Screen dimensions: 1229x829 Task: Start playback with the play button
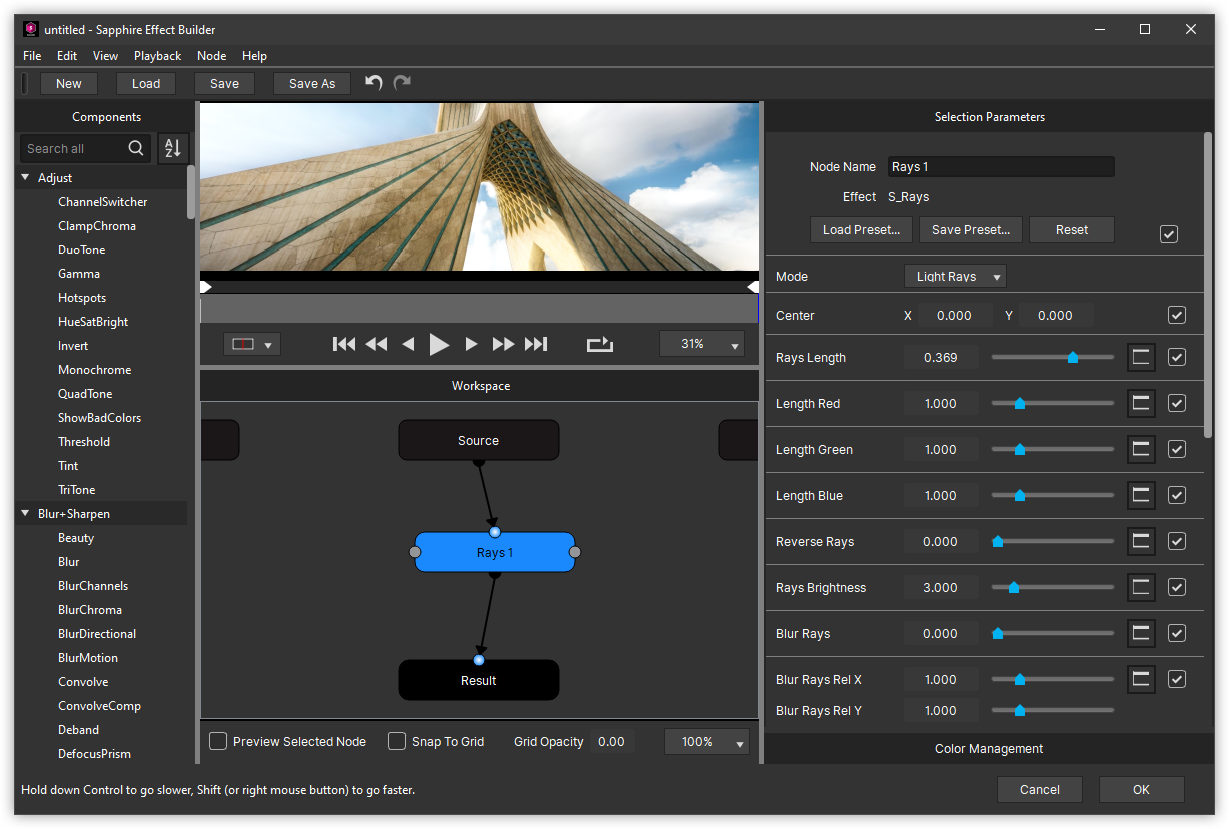[439, 344]
